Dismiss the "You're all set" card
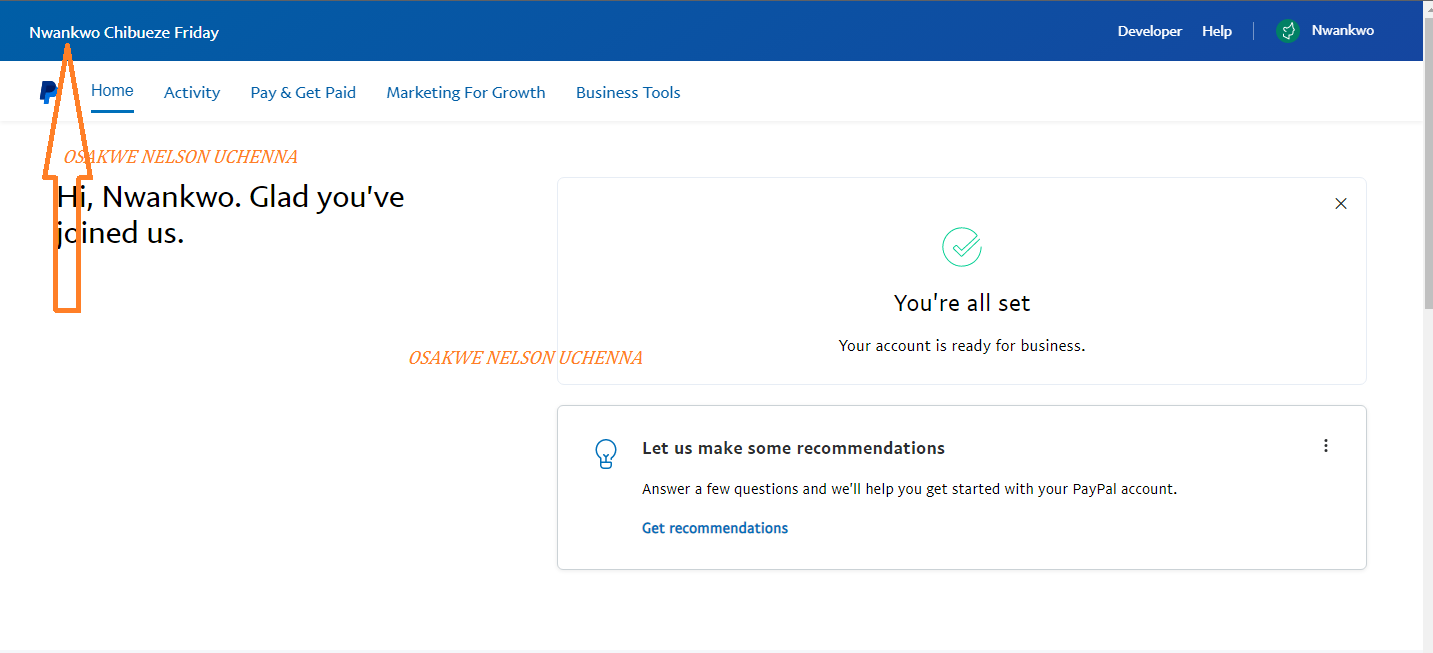The width and height of the screenshot is (1433, 653). coord(1341,204)
